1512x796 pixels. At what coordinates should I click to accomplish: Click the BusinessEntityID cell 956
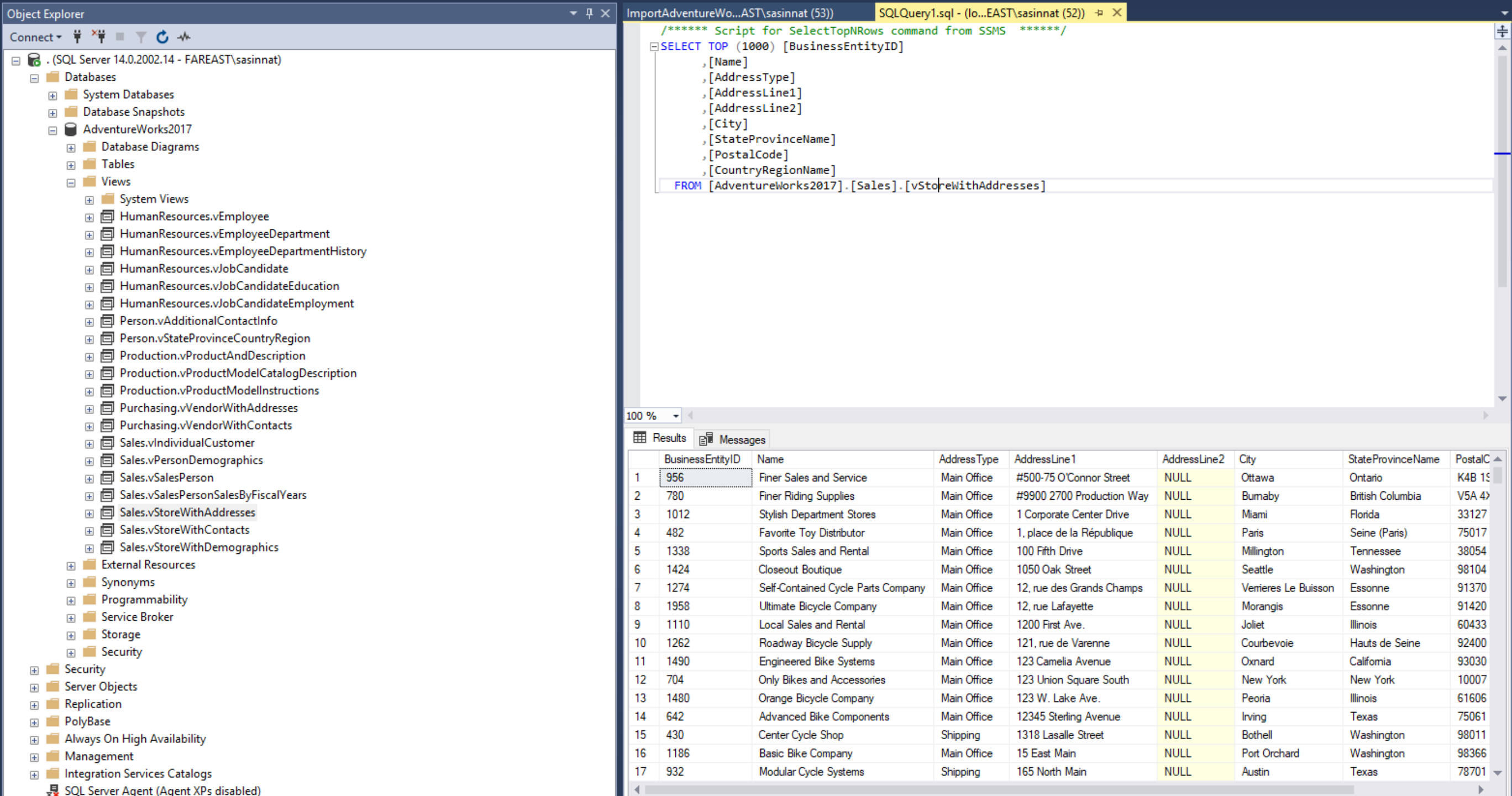point(706,478)
